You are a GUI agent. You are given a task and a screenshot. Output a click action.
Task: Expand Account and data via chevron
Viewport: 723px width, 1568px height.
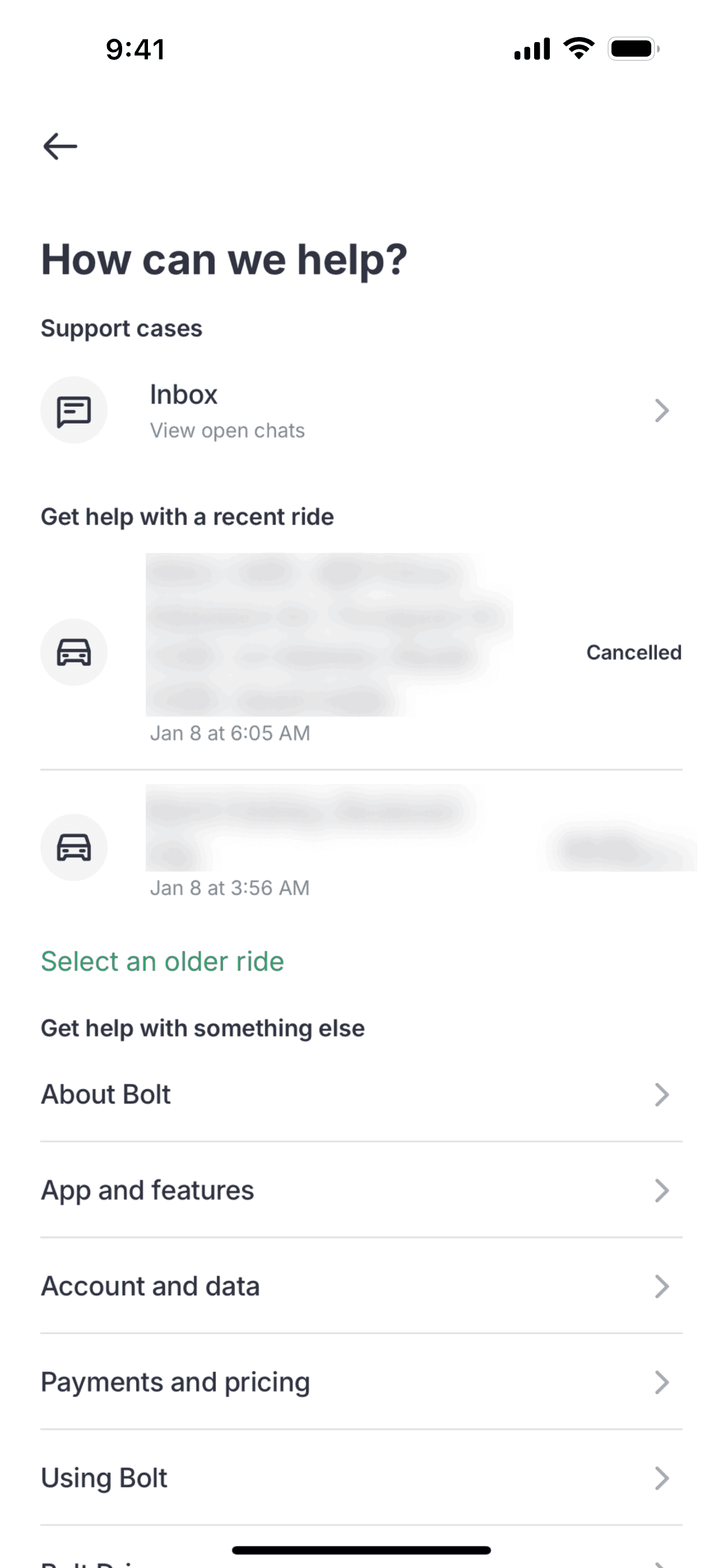[661, 1286]
